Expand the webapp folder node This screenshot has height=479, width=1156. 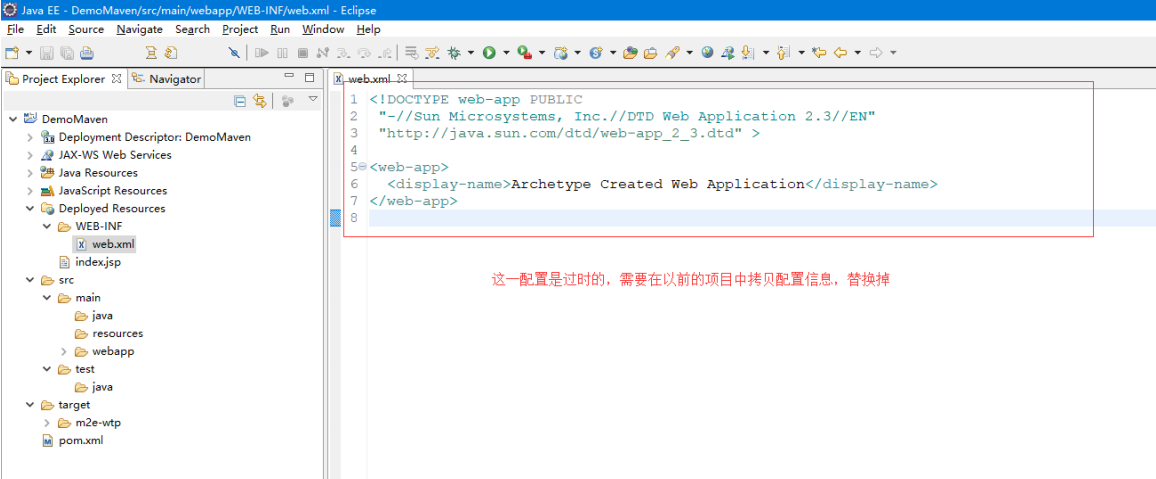click(x=63, y=352)
